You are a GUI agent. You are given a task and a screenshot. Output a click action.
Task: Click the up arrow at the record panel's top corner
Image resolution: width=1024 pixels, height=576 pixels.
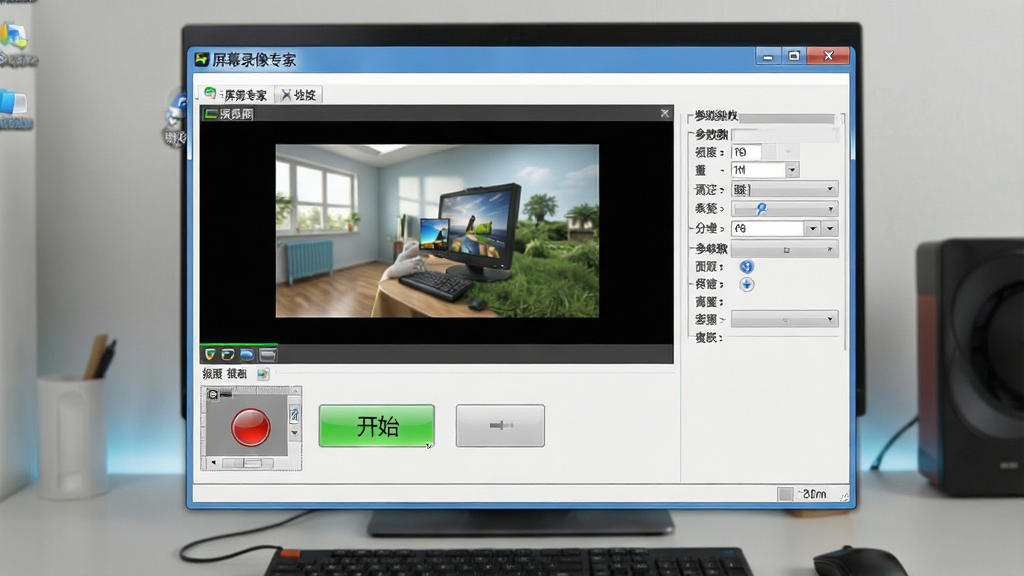point(295,391)
